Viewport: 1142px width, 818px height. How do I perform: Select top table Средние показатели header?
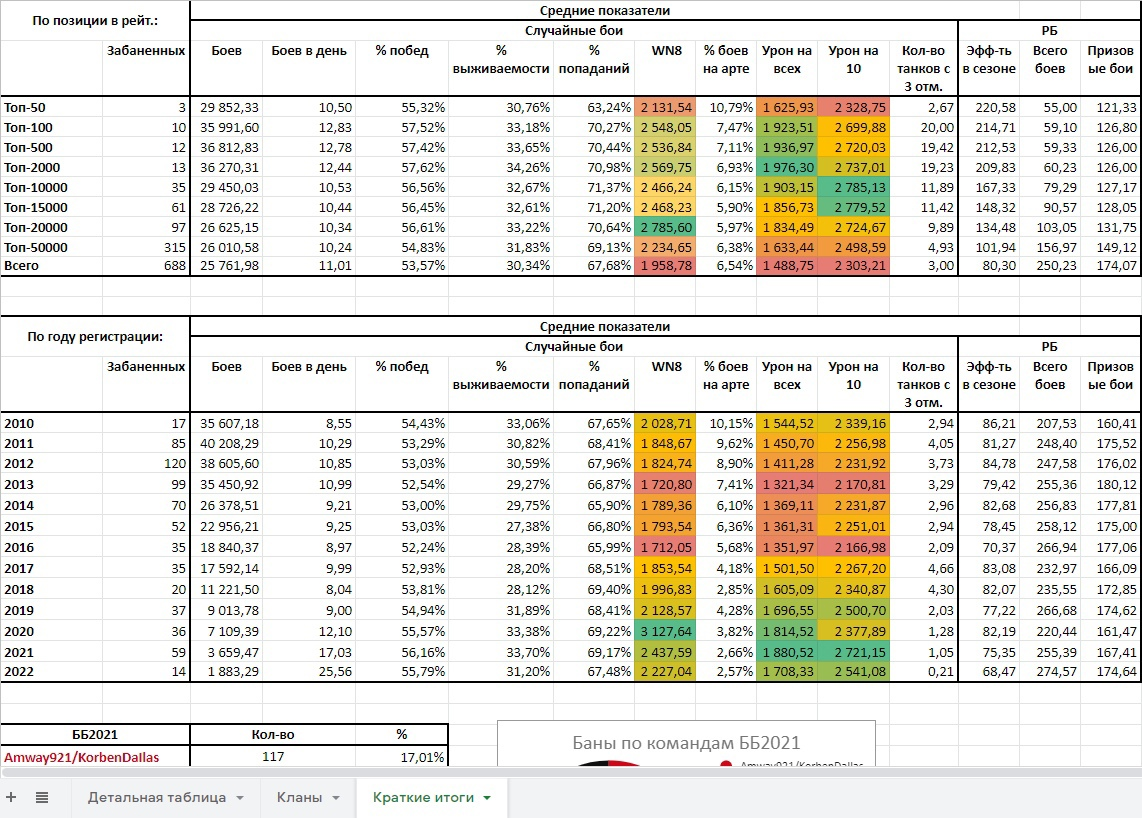tap(605, 11)
